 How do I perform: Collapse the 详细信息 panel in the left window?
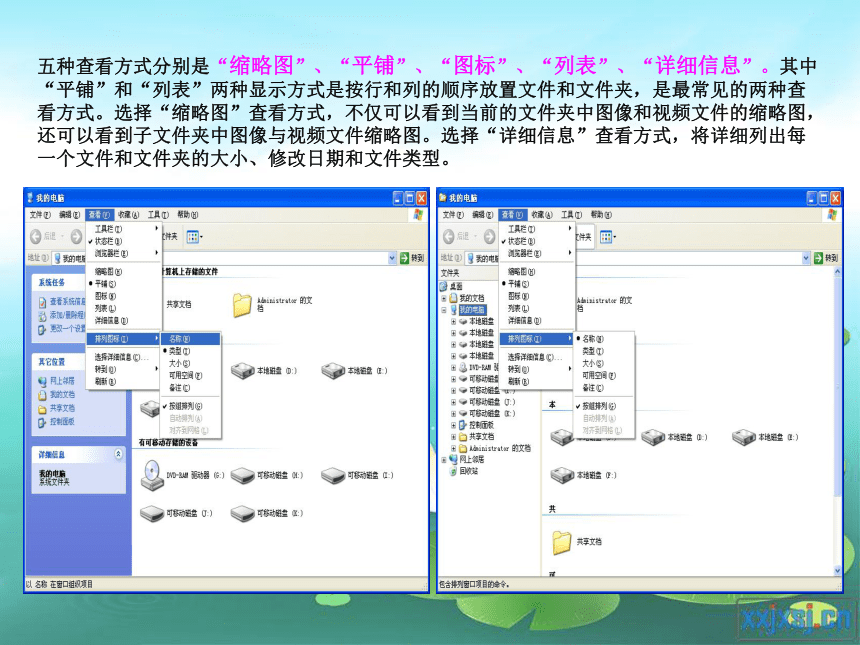click(118, 454)
